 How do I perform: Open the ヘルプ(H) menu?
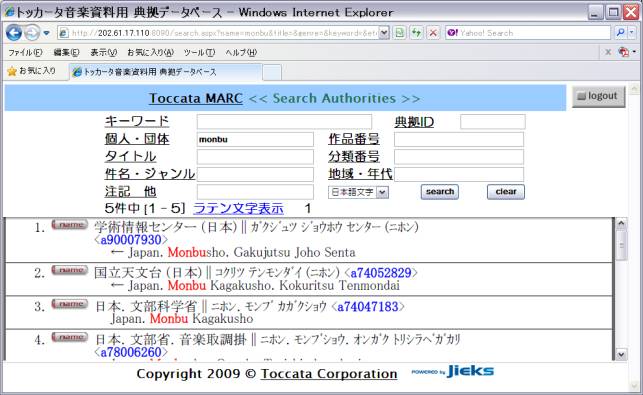[x=241, y=53]
